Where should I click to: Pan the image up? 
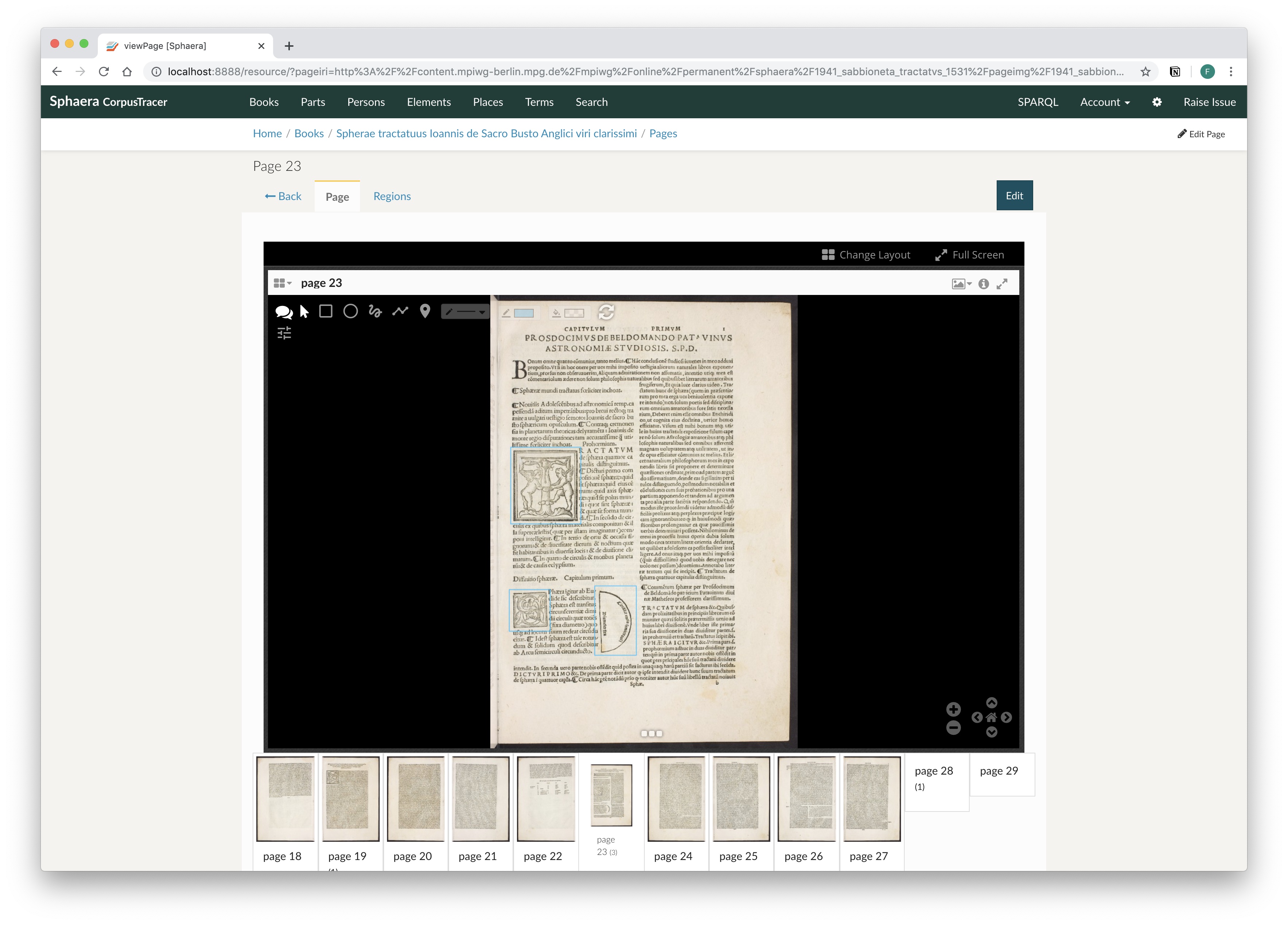point(992,702)
